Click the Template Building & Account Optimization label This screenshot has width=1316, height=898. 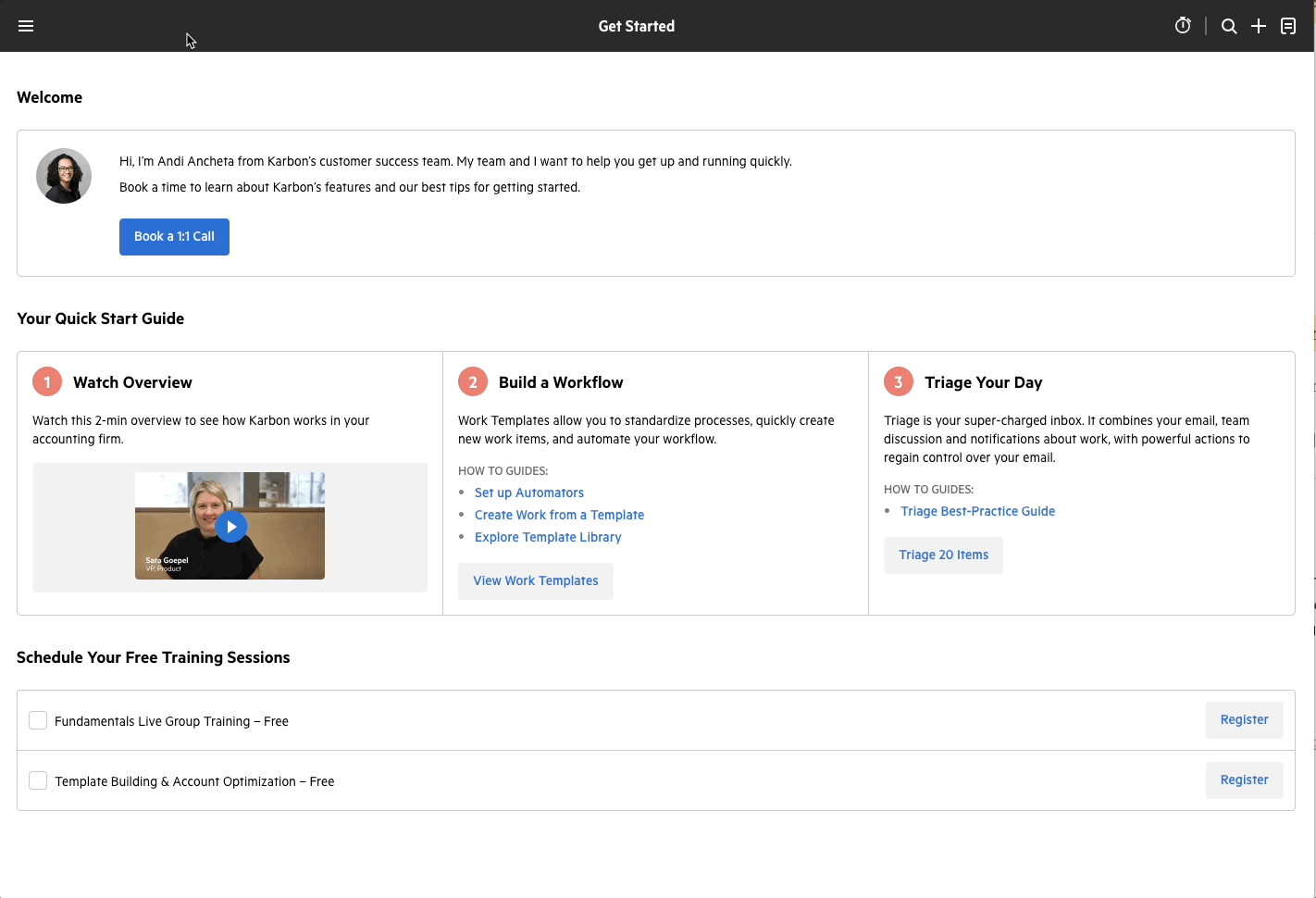point(194,781)
